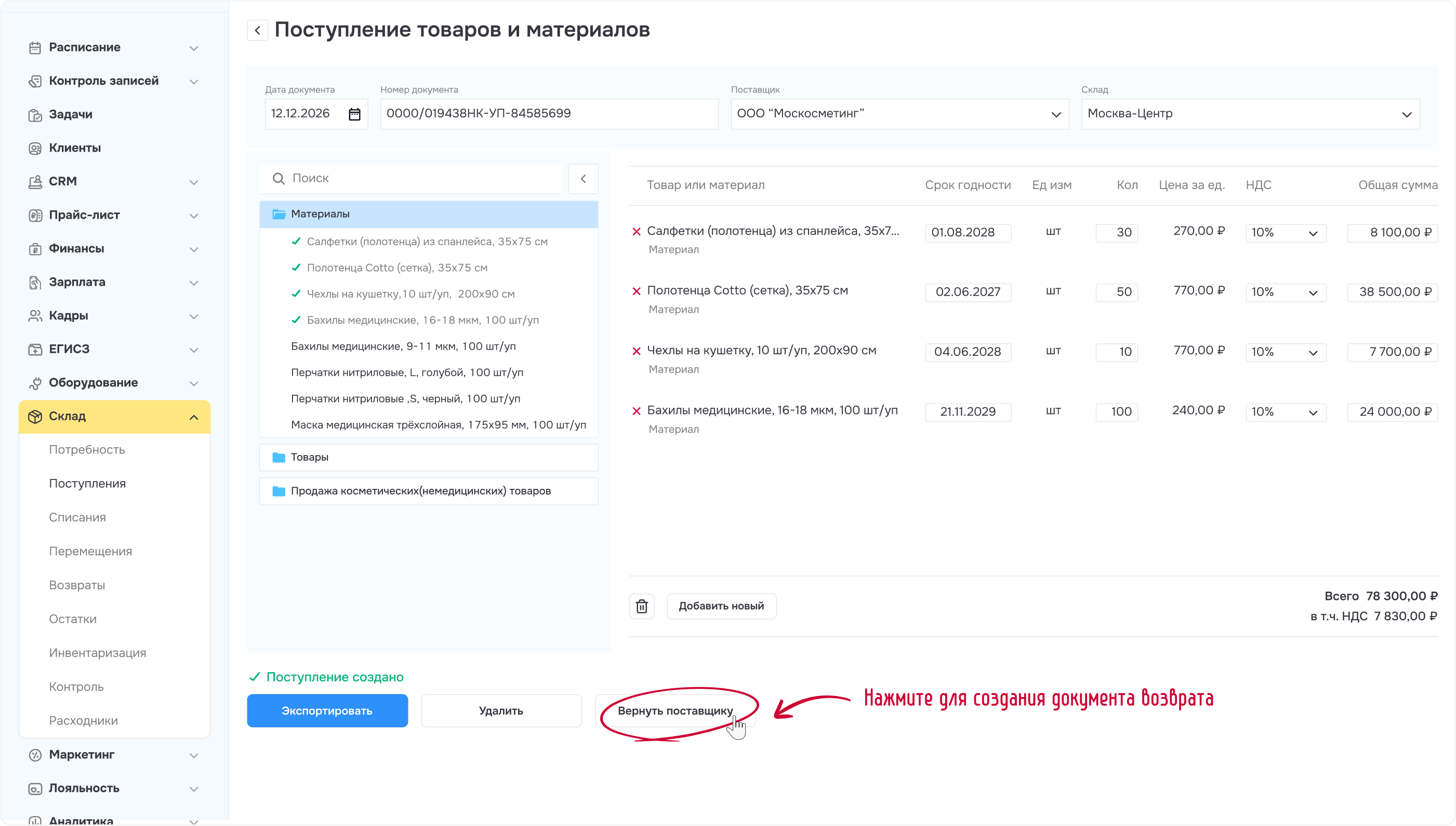The height and width of the screenshot is (826, 1456).
Task: Expand the CRM menu chevron
Action: [x=193, y=183]
